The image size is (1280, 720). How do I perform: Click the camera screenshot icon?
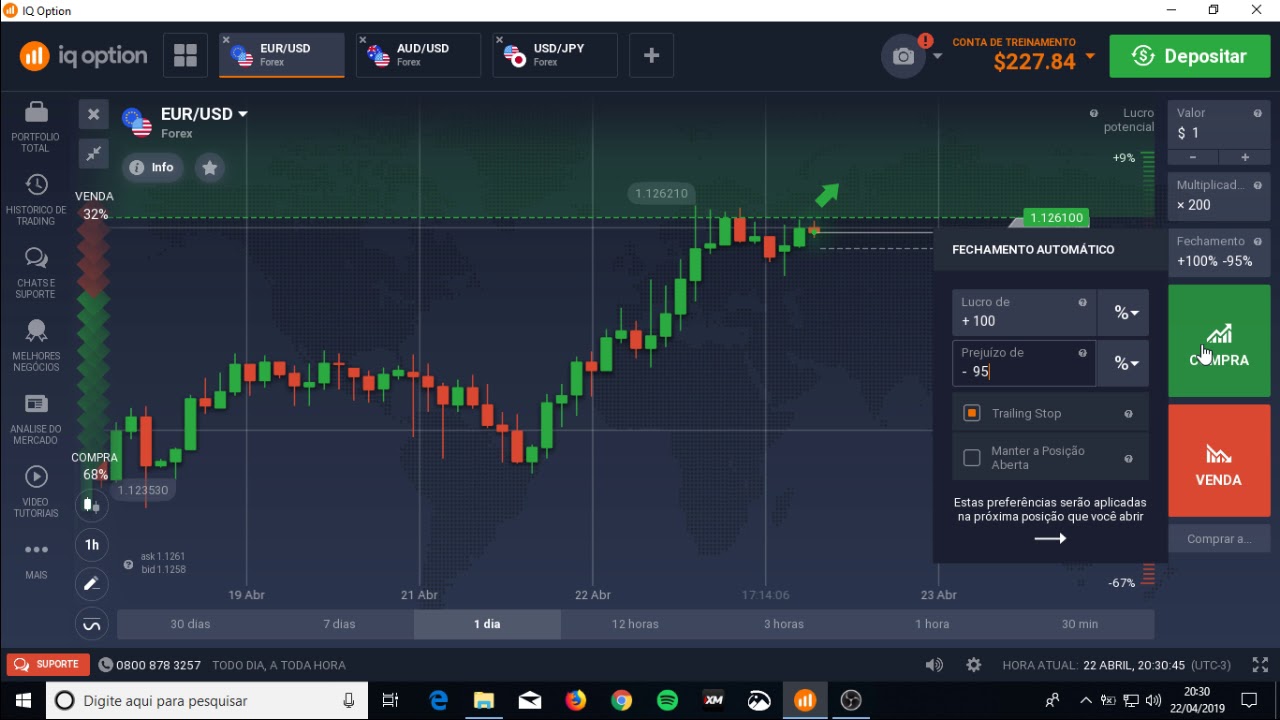tap(903, 56)
